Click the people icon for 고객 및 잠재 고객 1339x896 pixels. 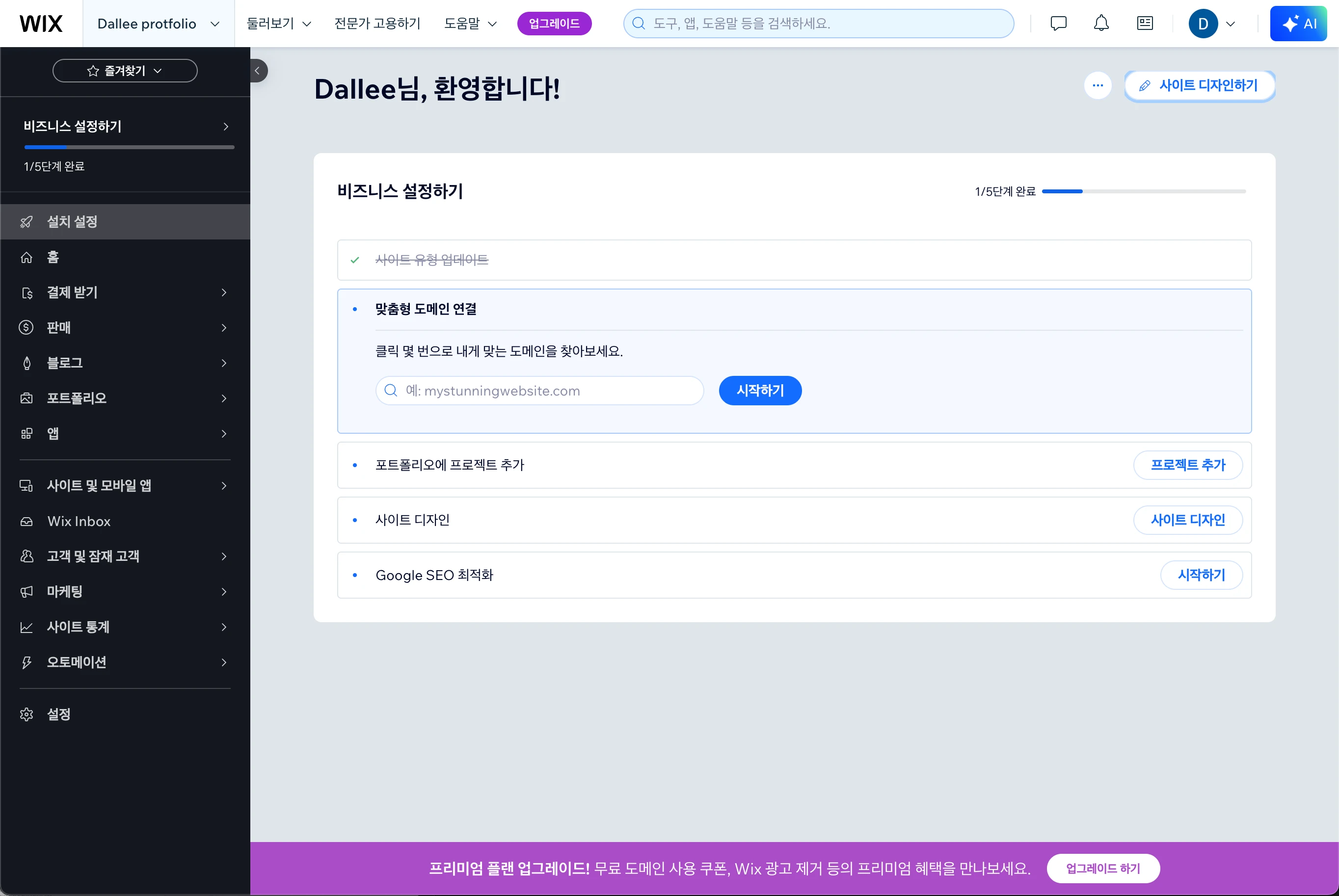pos(27,556)
